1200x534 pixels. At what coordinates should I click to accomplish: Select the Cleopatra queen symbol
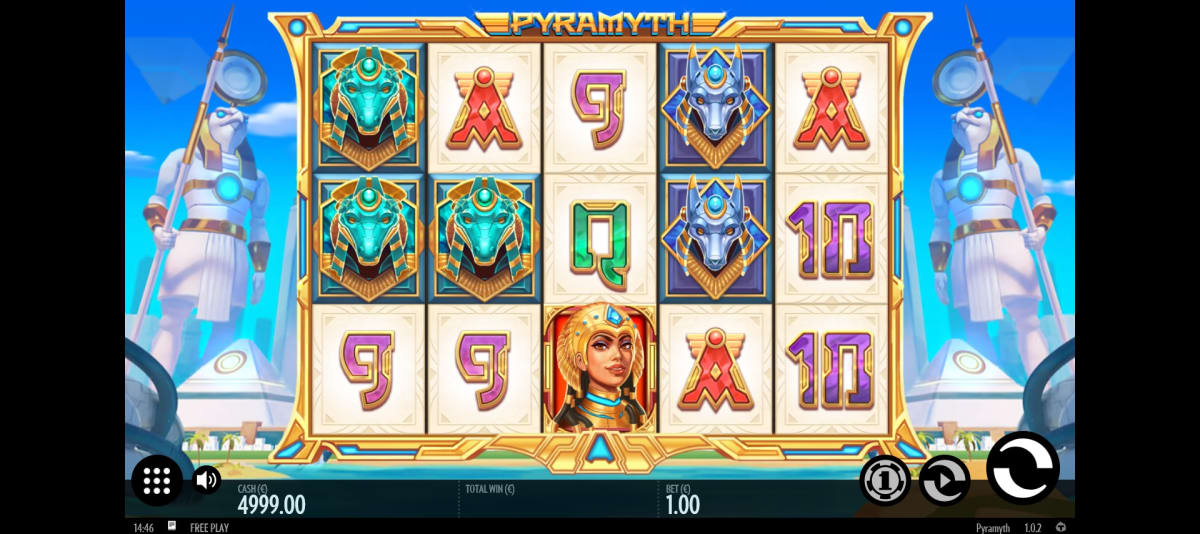pos(600,368)
